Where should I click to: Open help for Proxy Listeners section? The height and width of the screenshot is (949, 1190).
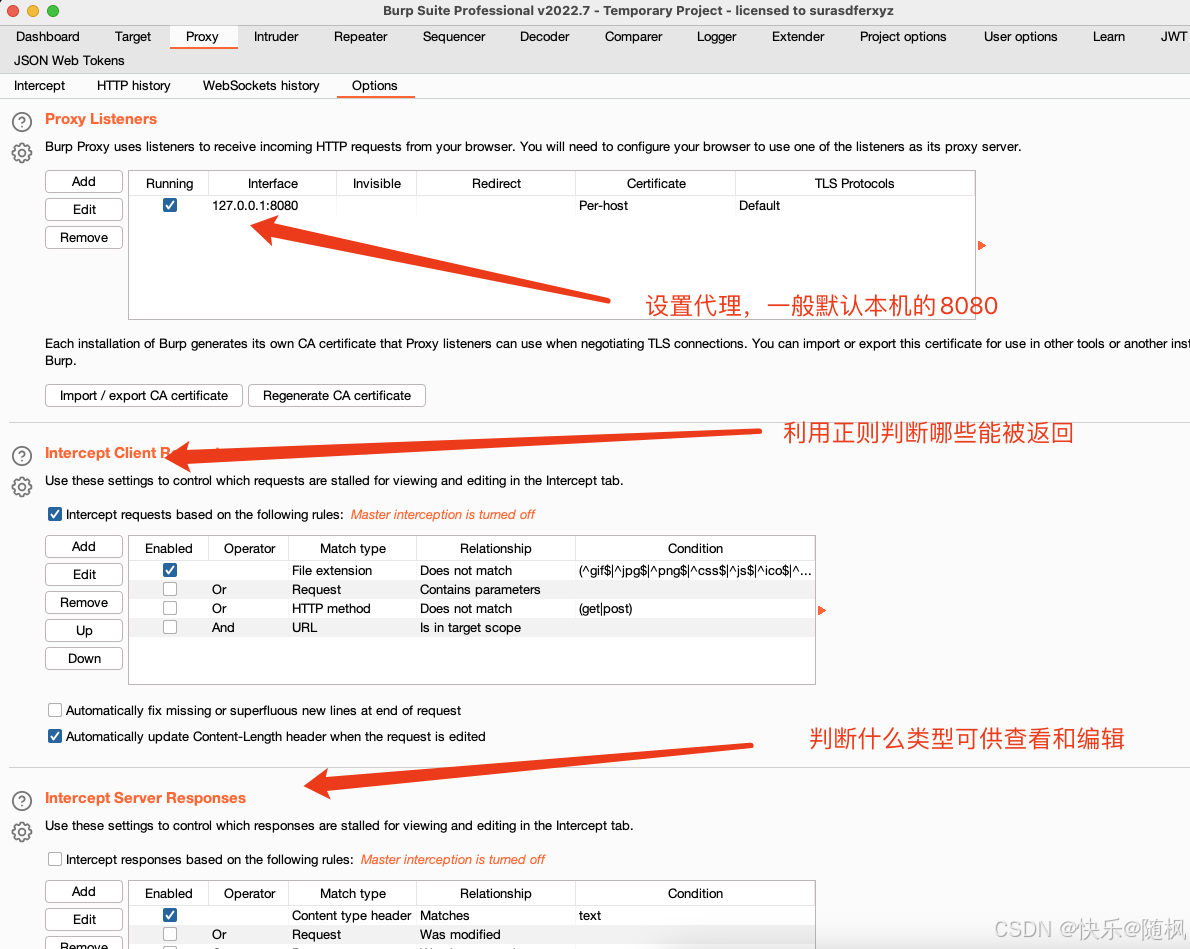[x=22, y=121]
